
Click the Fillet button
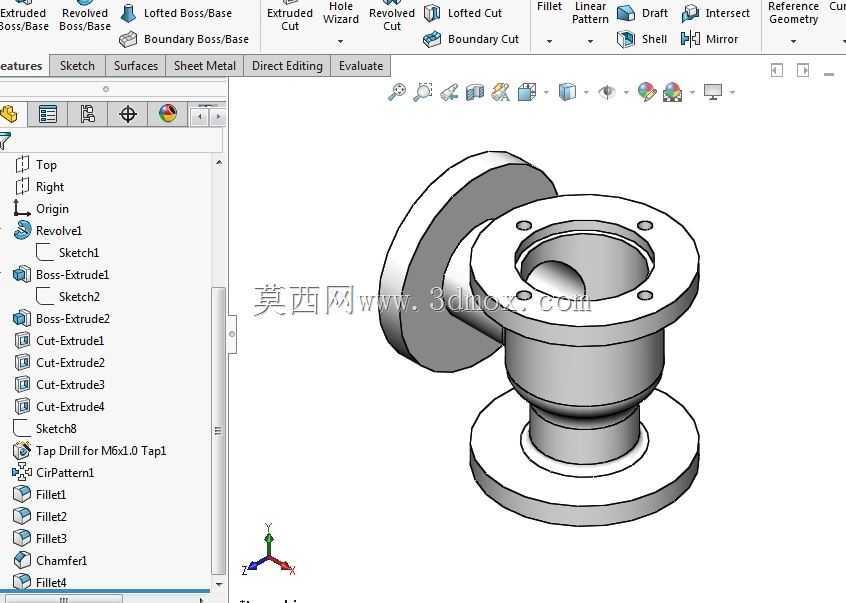click(549, 6)
